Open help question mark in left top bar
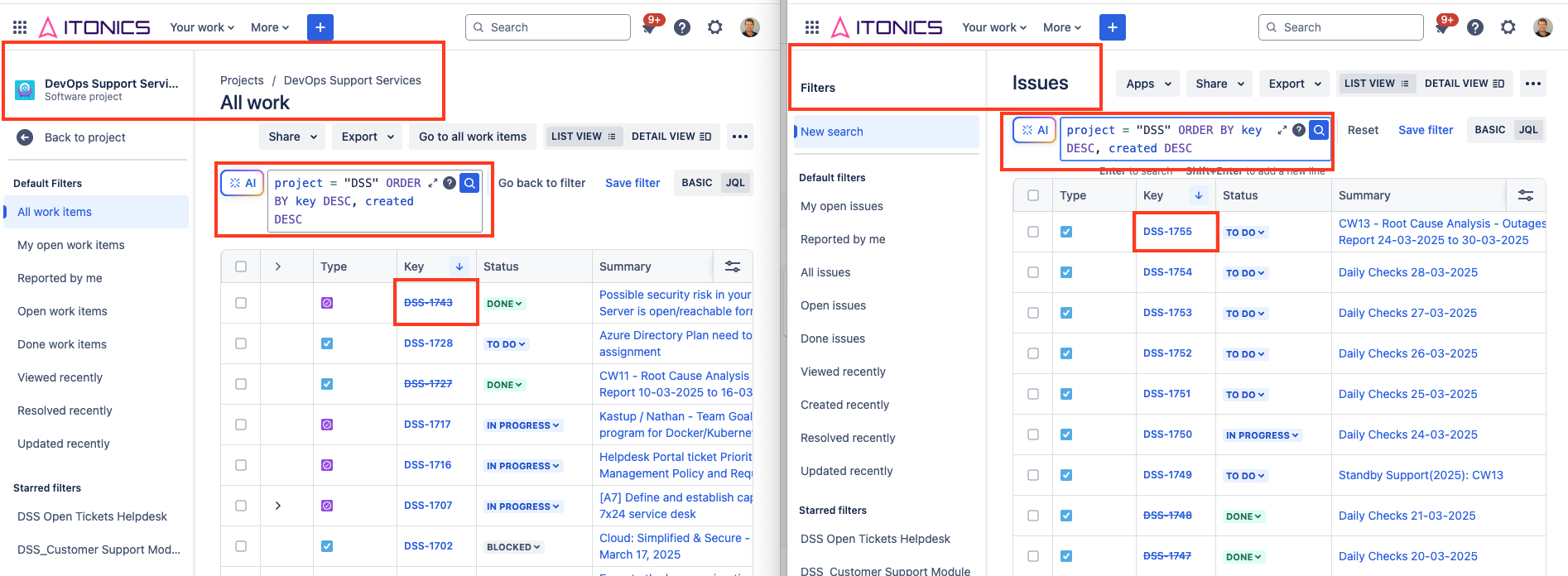 (682, 27)
